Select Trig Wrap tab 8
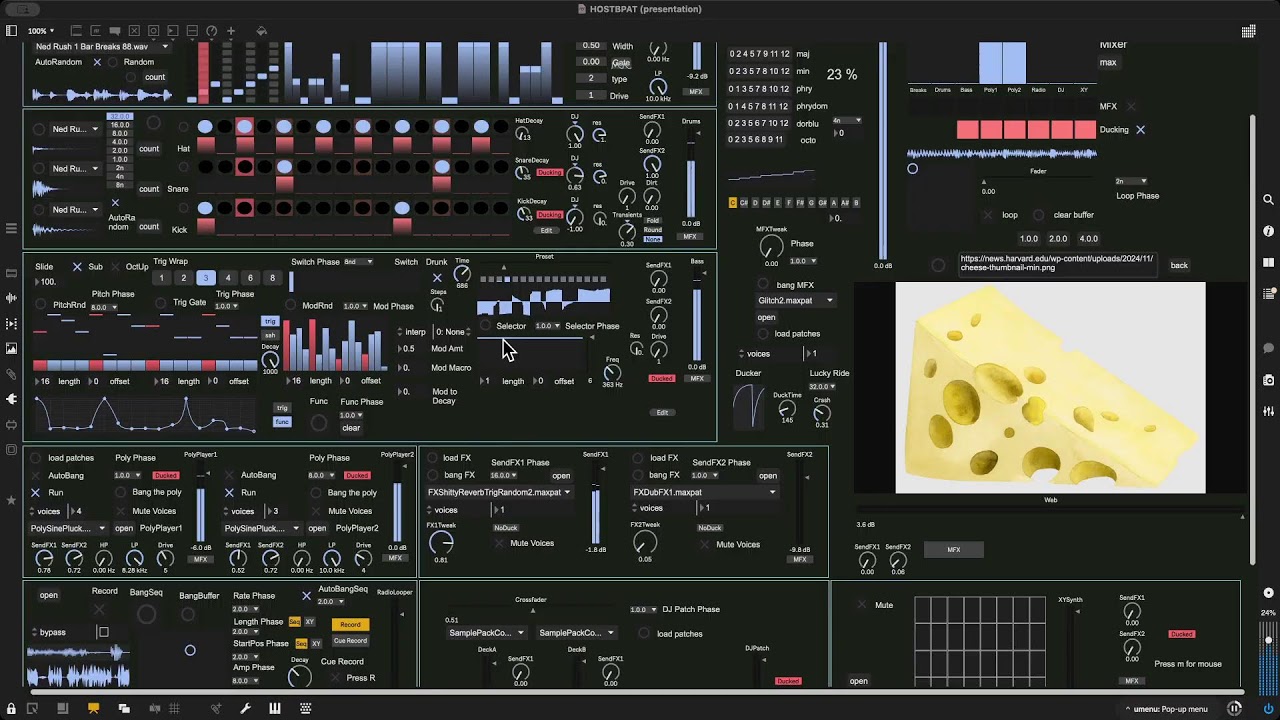Image resolution: width=1280 pixels, height=720 pixels. pos(272,278)
